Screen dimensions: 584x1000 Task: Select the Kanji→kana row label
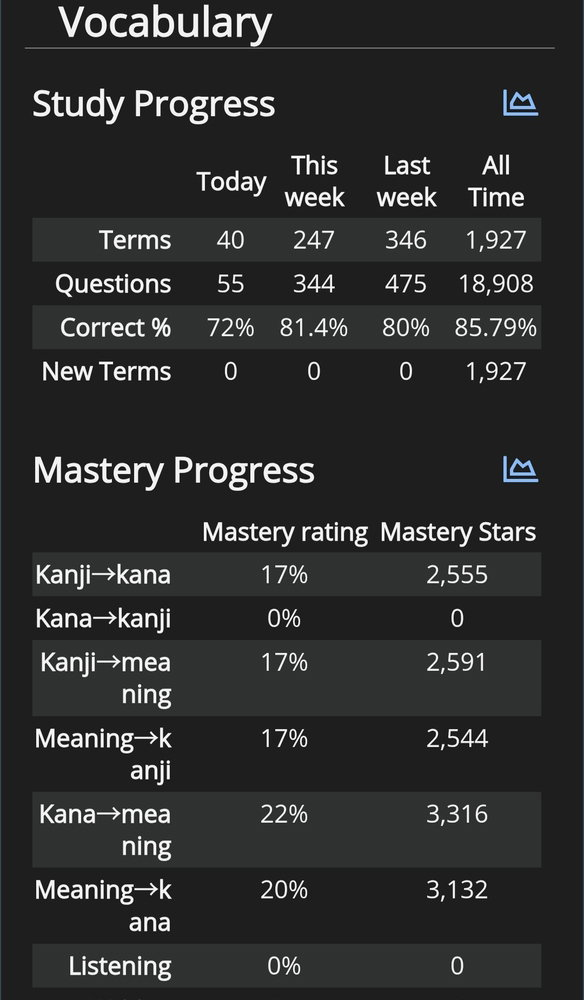(x=103, y=575)
